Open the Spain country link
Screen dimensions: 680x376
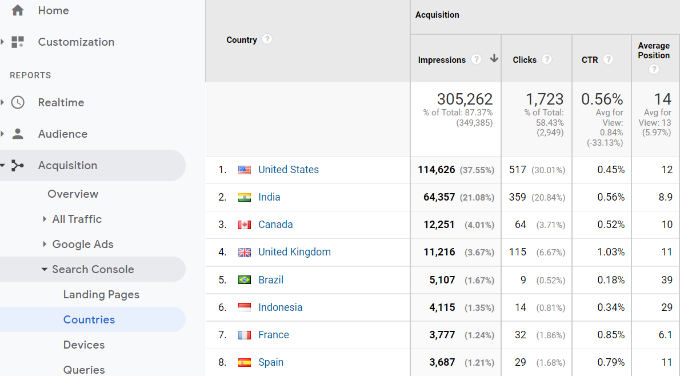271,362
